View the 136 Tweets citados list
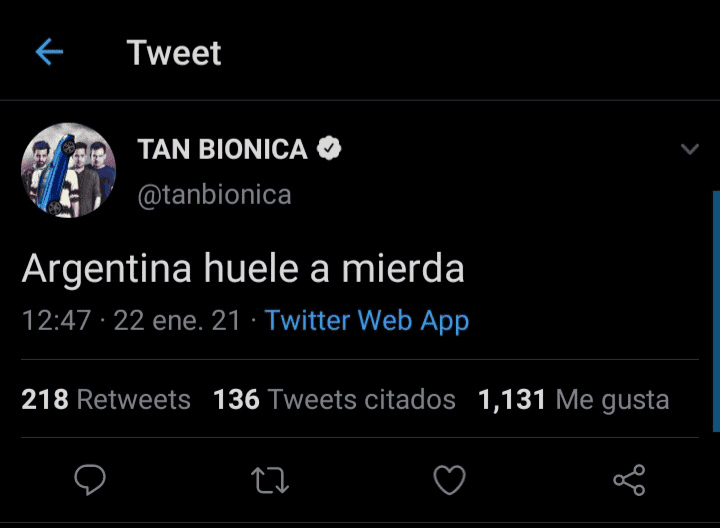Viewport: 720px width, 528px height. click(x=334, y=400)
